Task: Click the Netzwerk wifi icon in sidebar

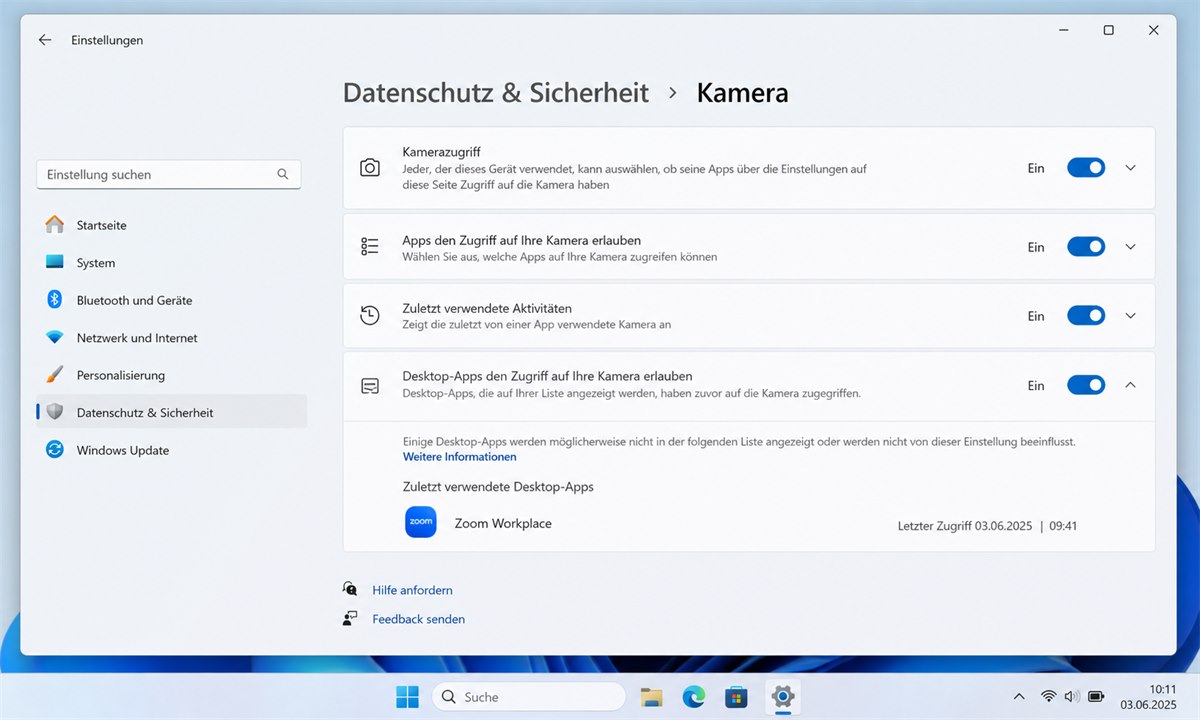Action: click(x=55, y=338)
